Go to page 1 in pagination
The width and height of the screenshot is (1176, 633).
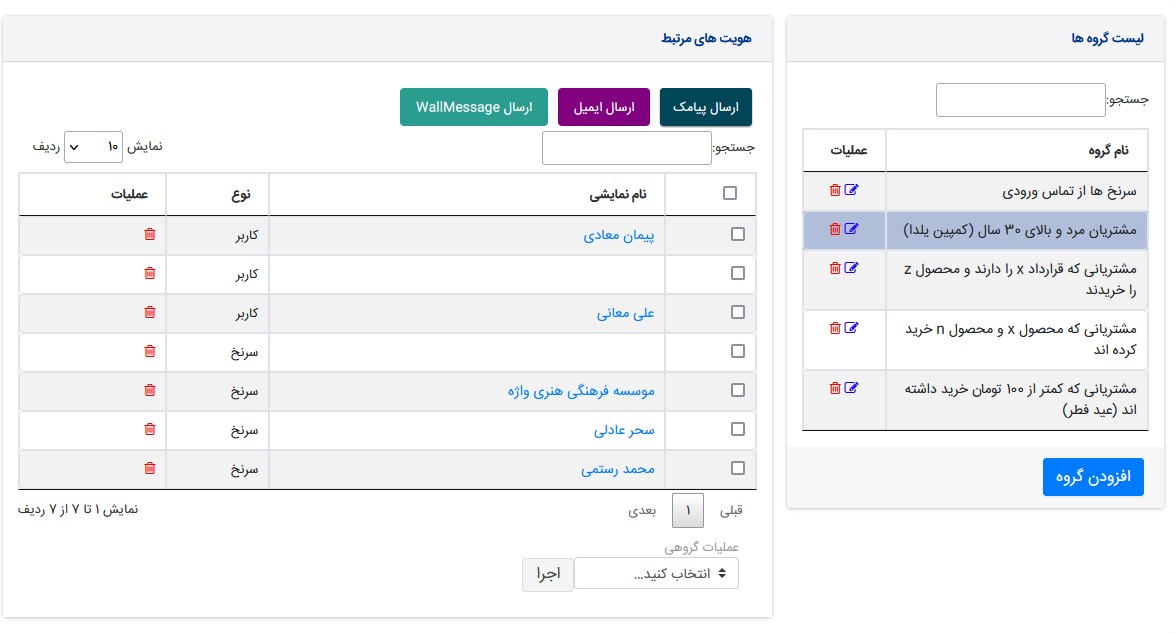[x=688, y=510]
